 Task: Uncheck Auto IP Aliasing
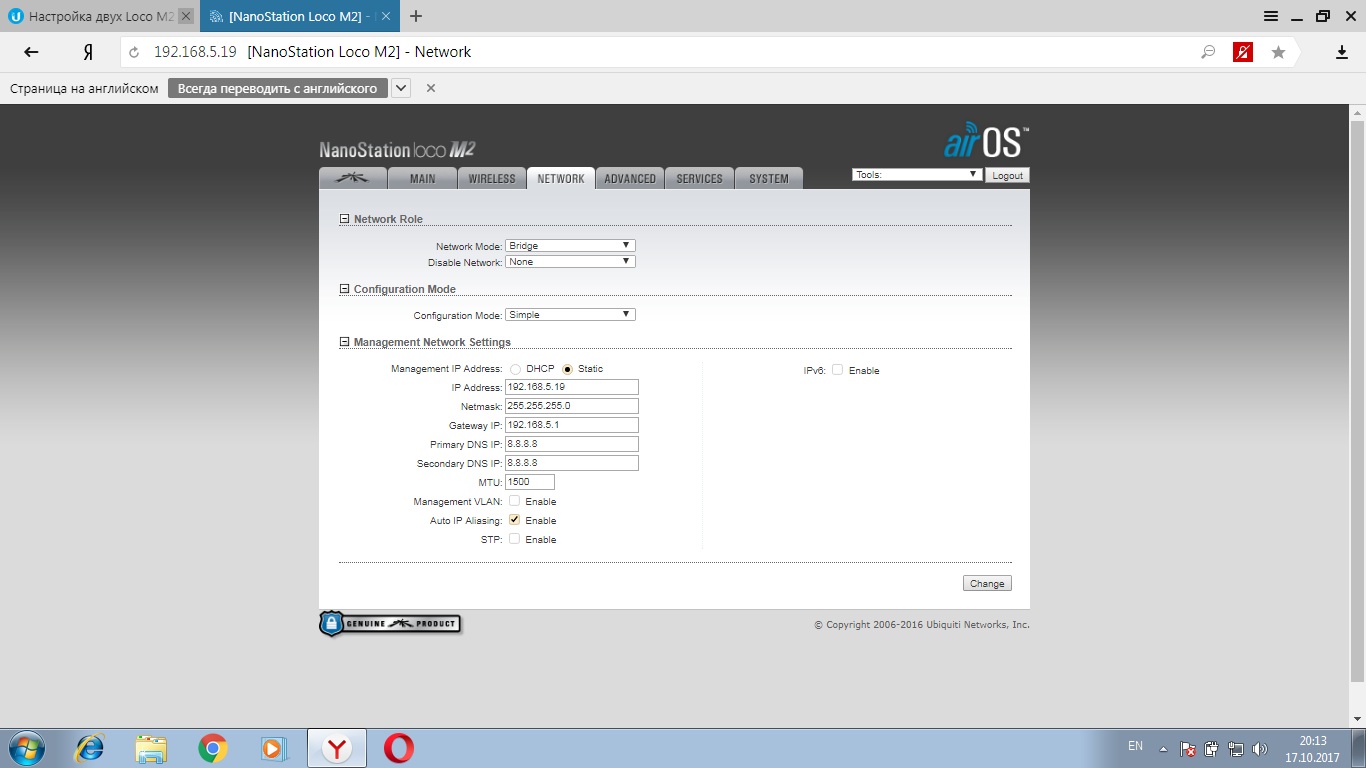pyautogui.click(x=514, y=520)
